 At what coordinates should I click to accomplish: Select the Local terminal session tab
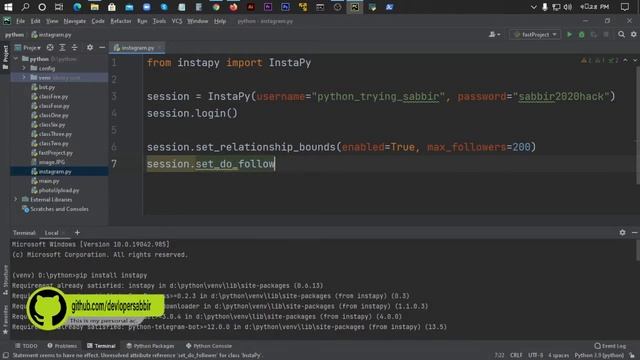pos(51,233)
